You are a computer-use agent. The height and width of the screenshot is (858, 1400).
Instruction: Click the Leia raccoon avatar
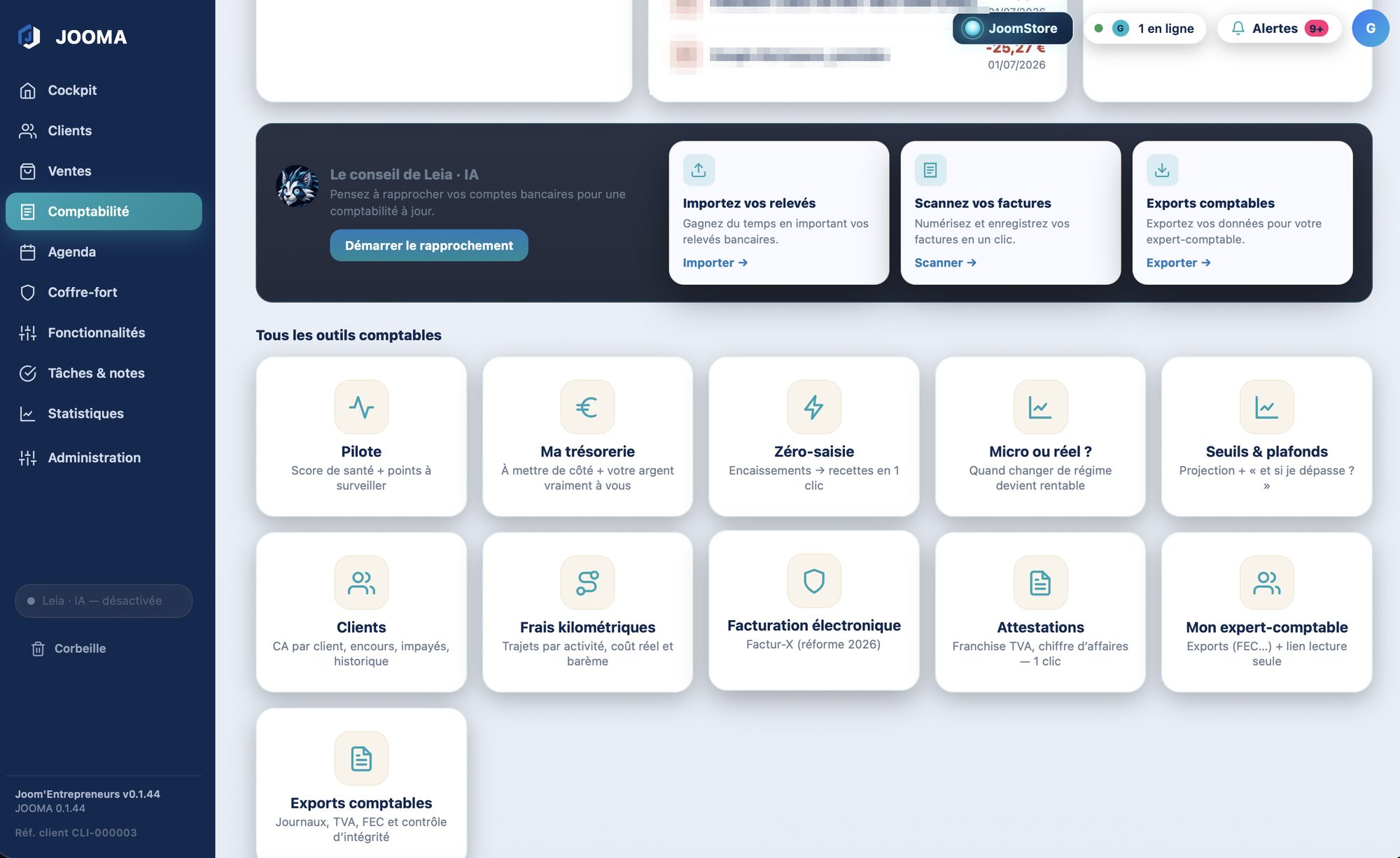point(297,186)
